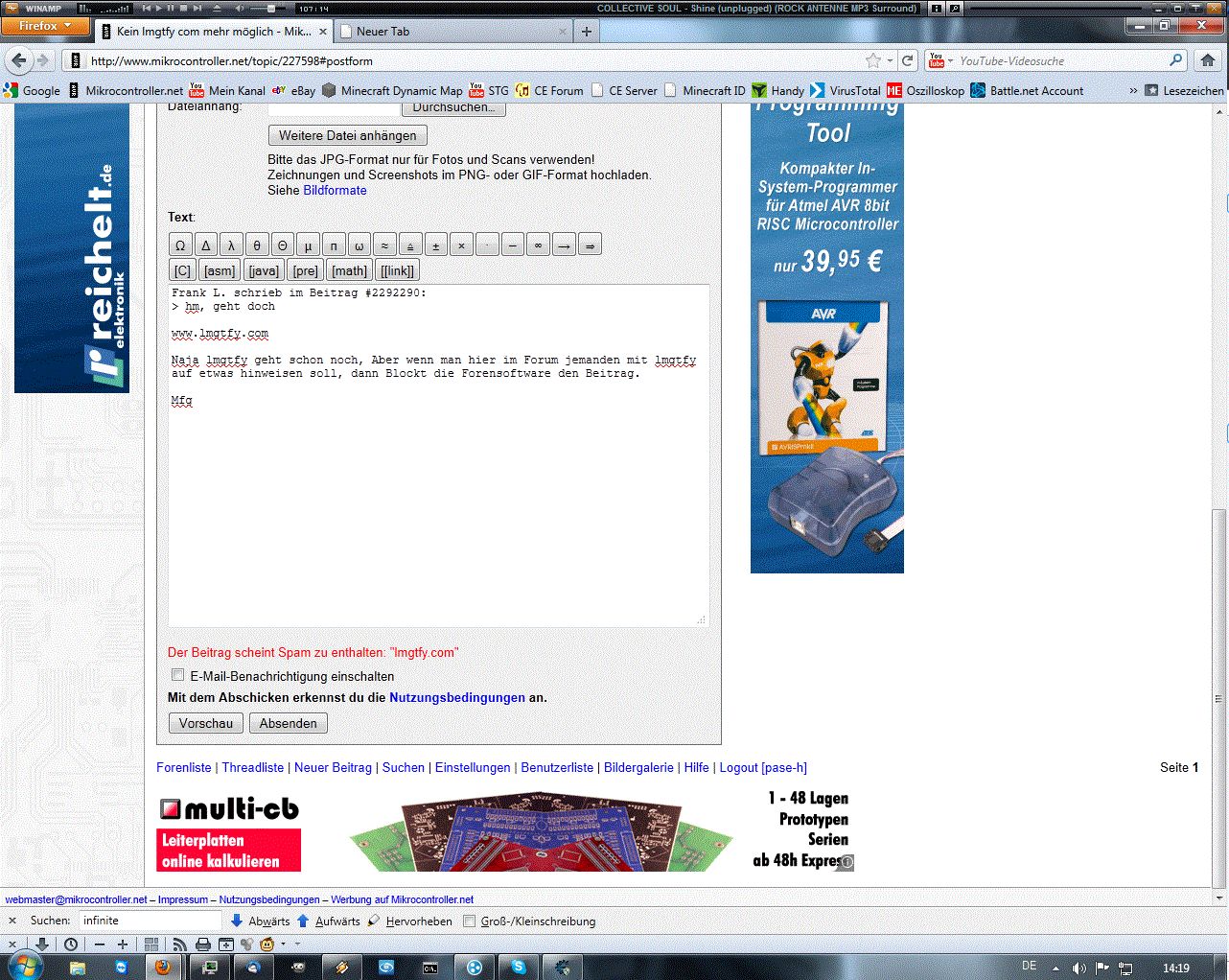1229x980 pixels.
Task: Zoom in with the plus icon in add-on bar
Action: click(122, 945)
